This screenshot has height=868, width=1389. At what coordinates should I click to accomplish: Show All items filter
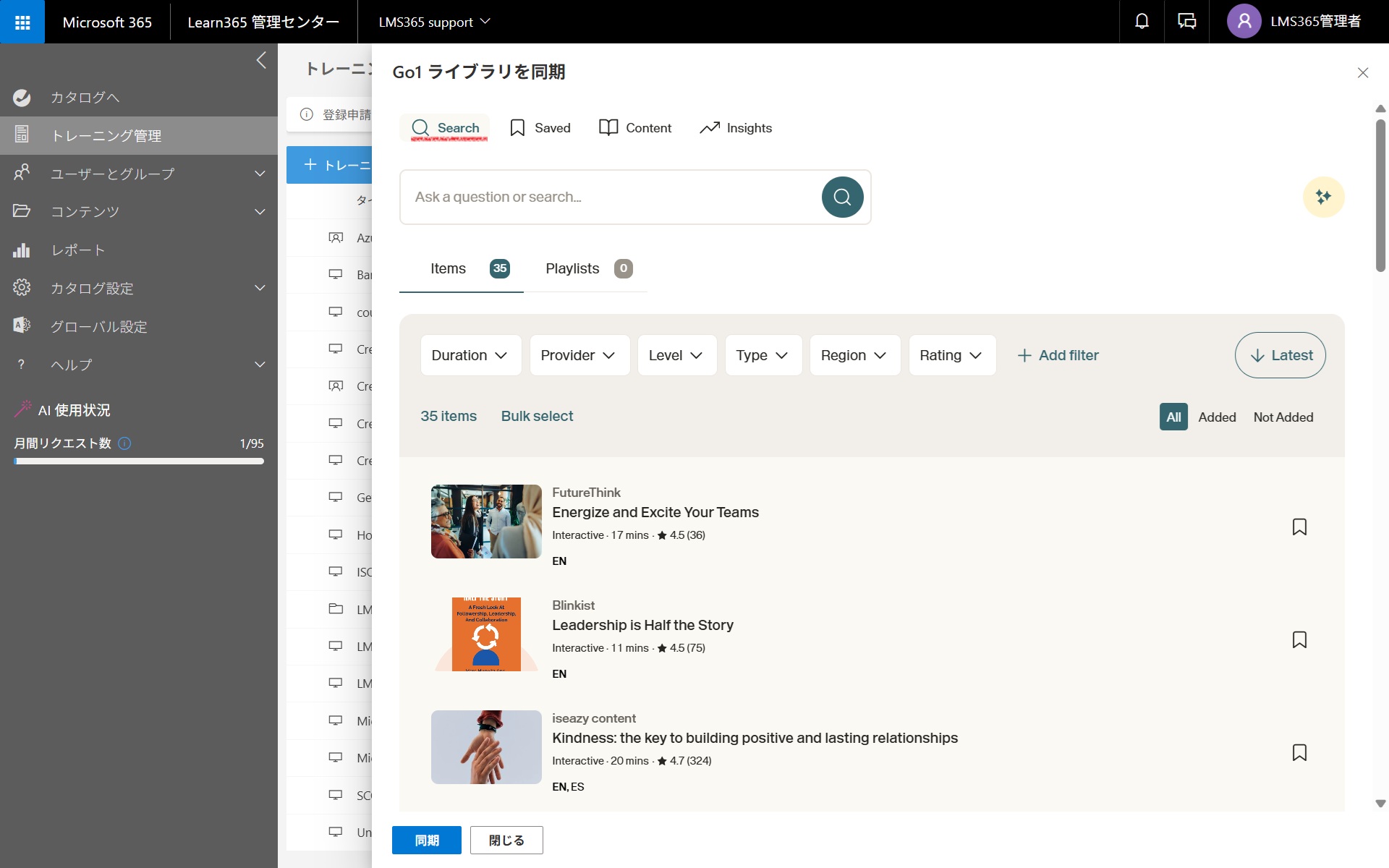[1173, 417]
